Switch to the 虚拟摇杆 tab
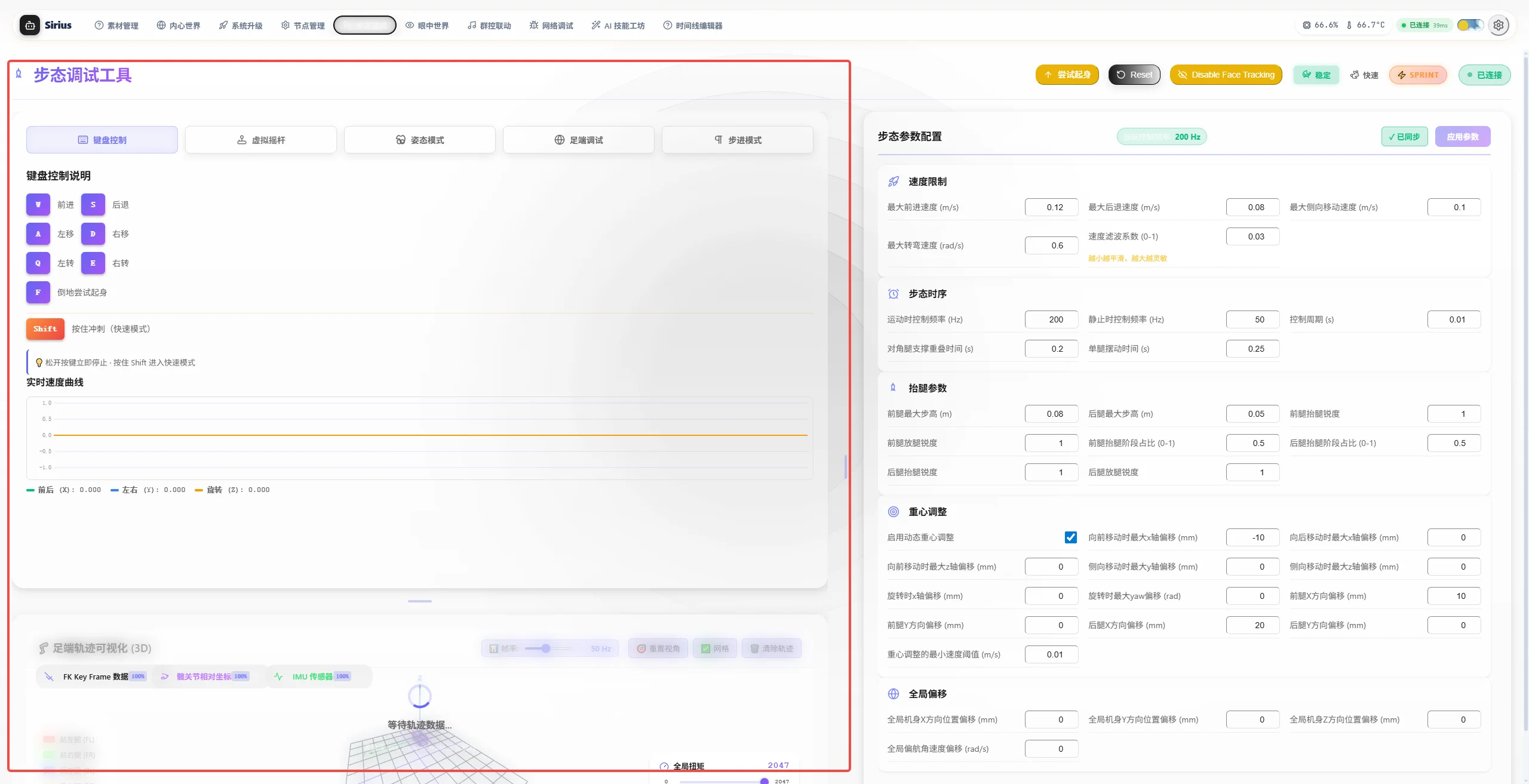Viewport: 1529px width, 784px height. pyautogui.click(x=261, y=140)
